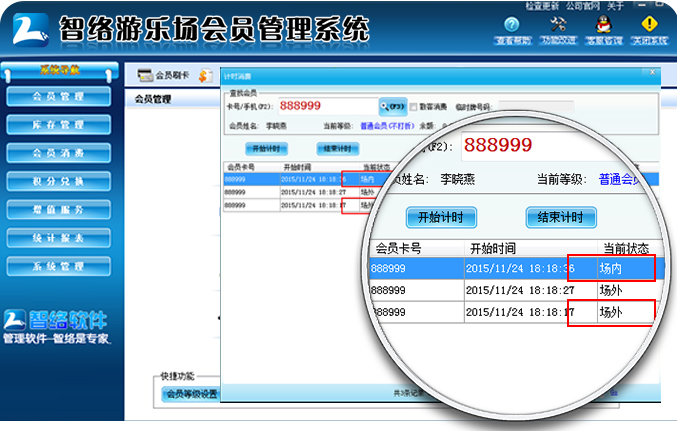Close the 计时消费 dialog with its X
Screen dimensions: 677x431
(652, 72)
